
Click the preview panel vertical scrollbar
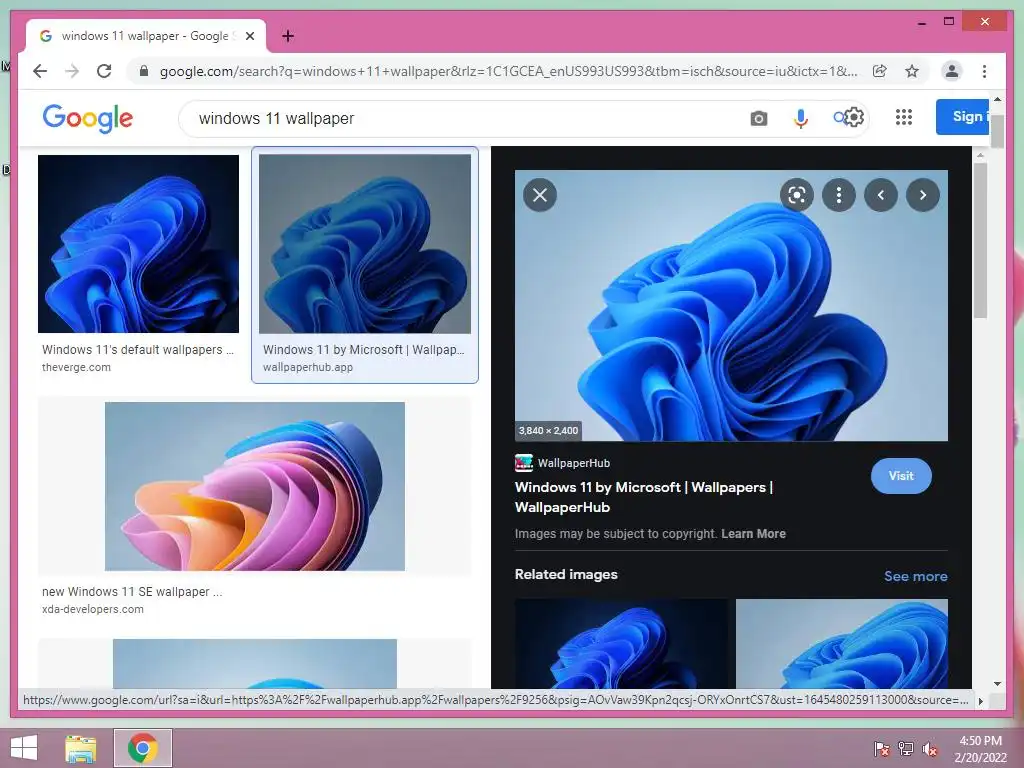(x=980, y=240)
